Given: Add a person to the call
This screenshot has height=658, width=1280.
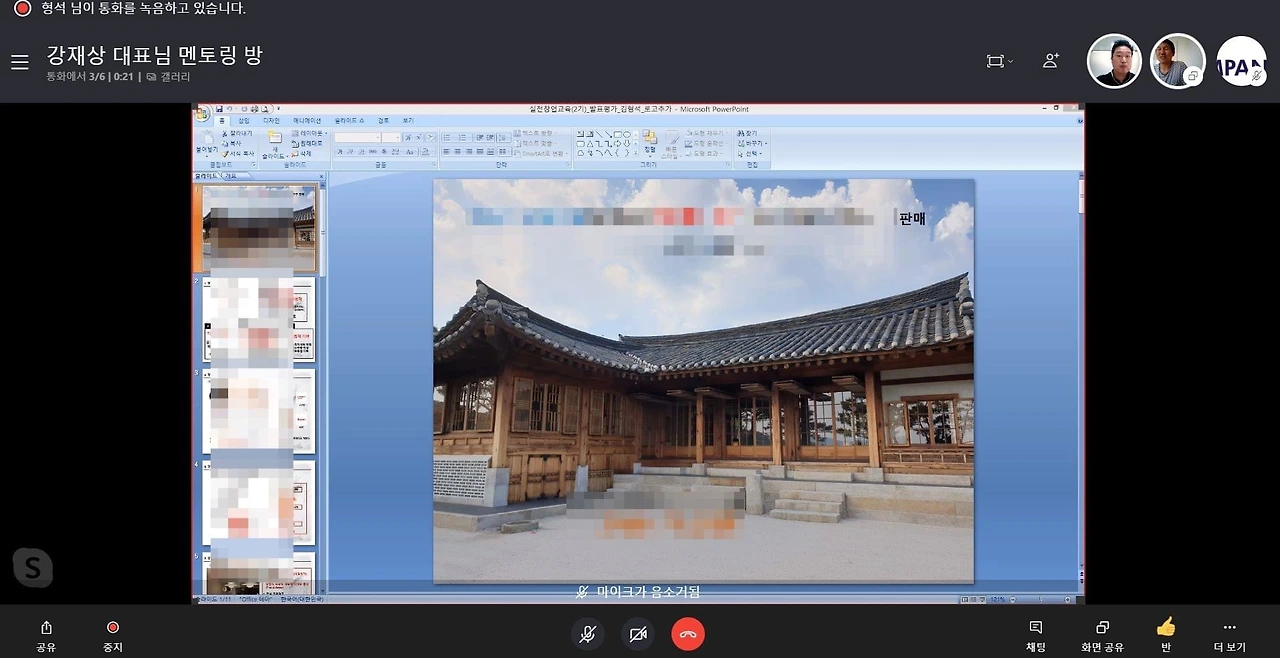Looking at the screenshot, I should (x=1050, y=61).
